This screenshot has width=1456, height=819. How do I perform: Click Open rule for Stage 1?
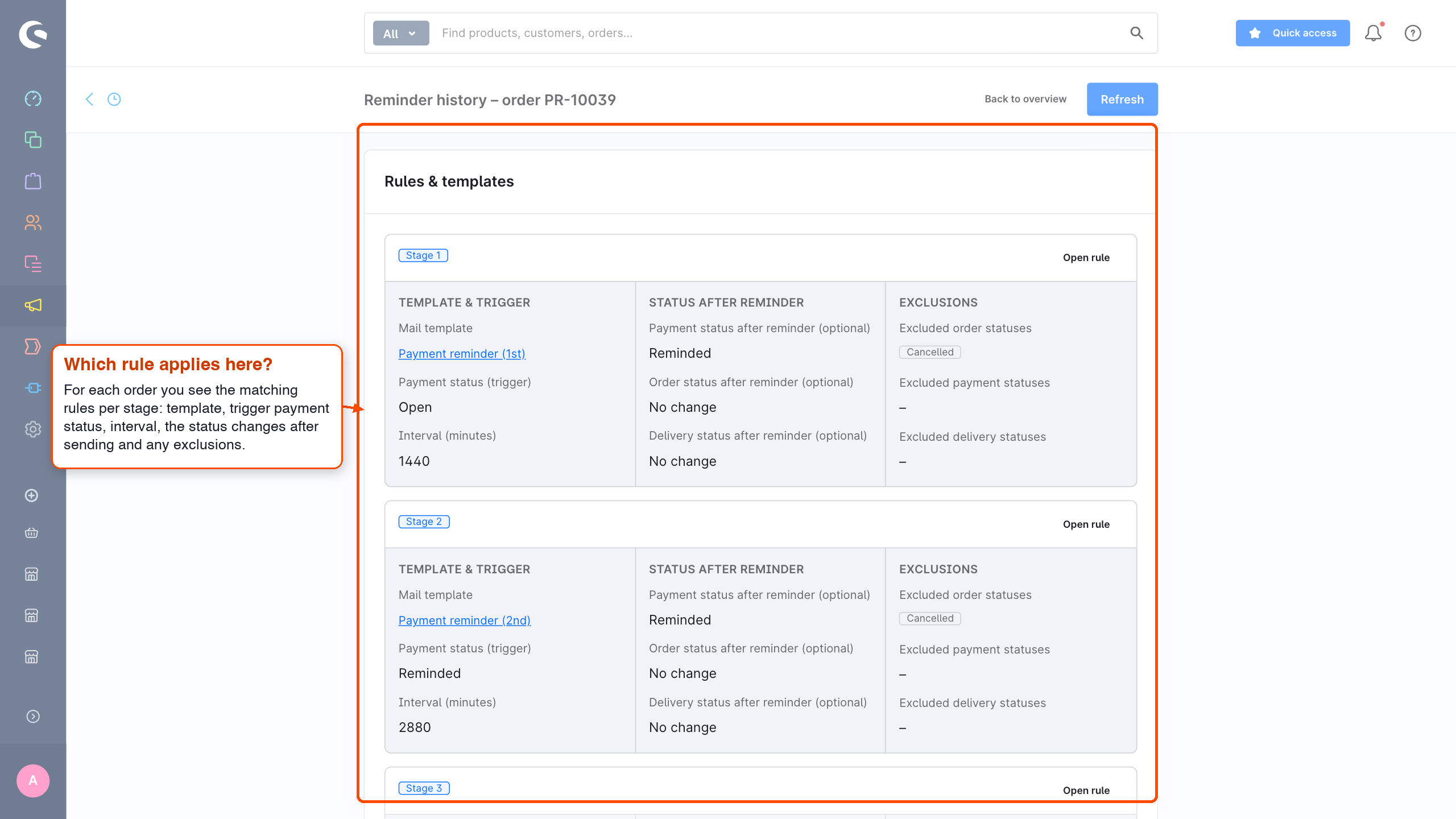[x=1086, y=258]
